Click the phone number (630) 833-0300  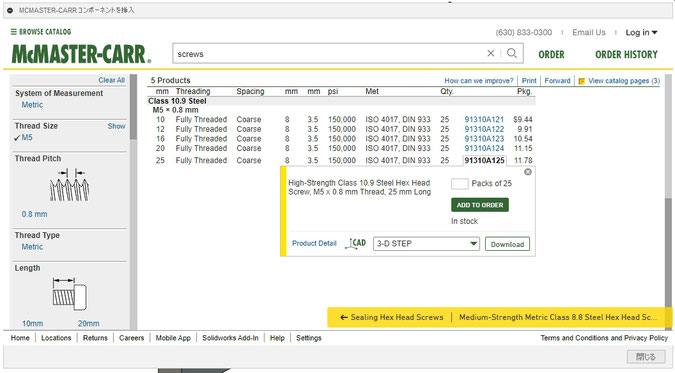point(523,33)
